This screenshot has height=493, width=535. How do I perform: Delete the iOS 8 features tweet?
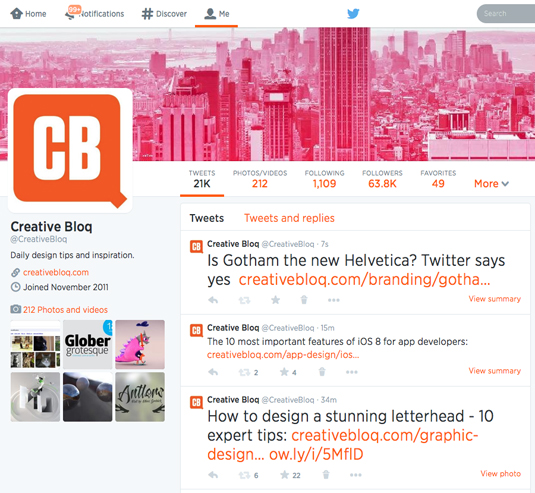pyautogui.click(x=322, y=372)
